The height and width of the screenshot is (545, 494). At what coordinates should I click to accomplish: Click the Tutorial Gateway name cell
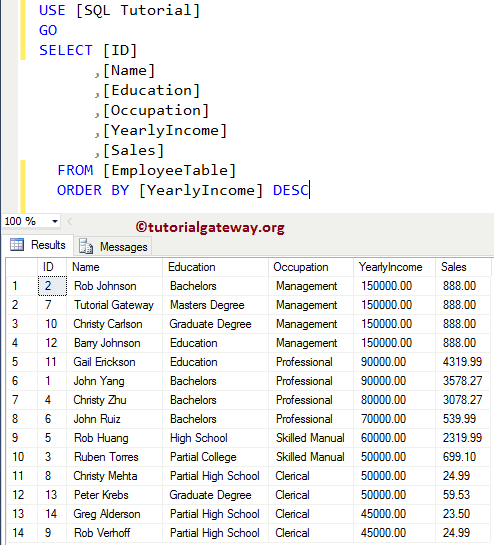(114, 305)
